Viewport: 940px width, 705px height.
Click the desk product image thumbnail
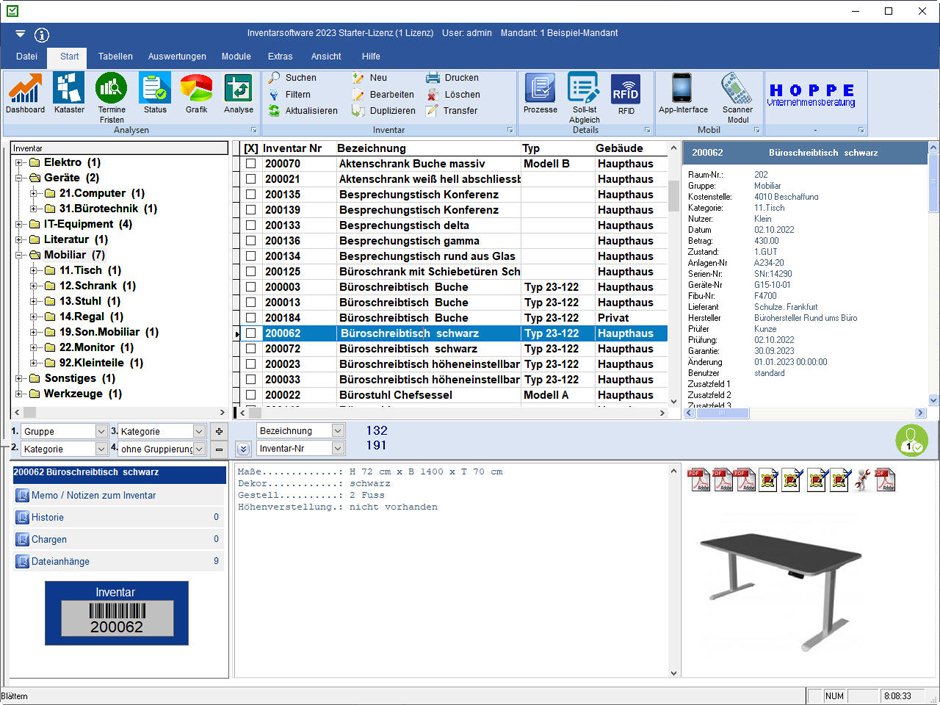click(x=779, y=588)
